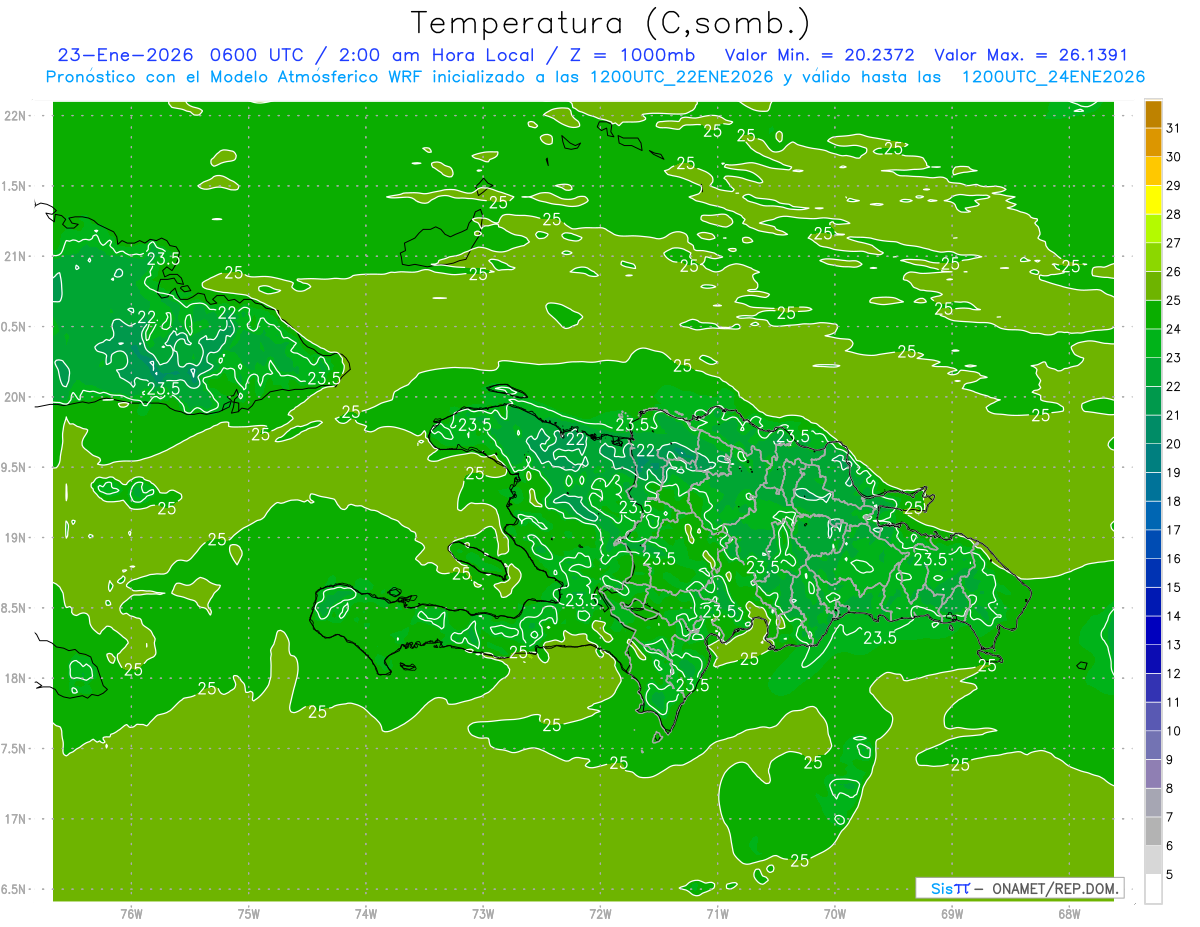This screenshot has height=927, width=1200.
Task: Click the color scale label '31'
Action: tap(1174, 128)
